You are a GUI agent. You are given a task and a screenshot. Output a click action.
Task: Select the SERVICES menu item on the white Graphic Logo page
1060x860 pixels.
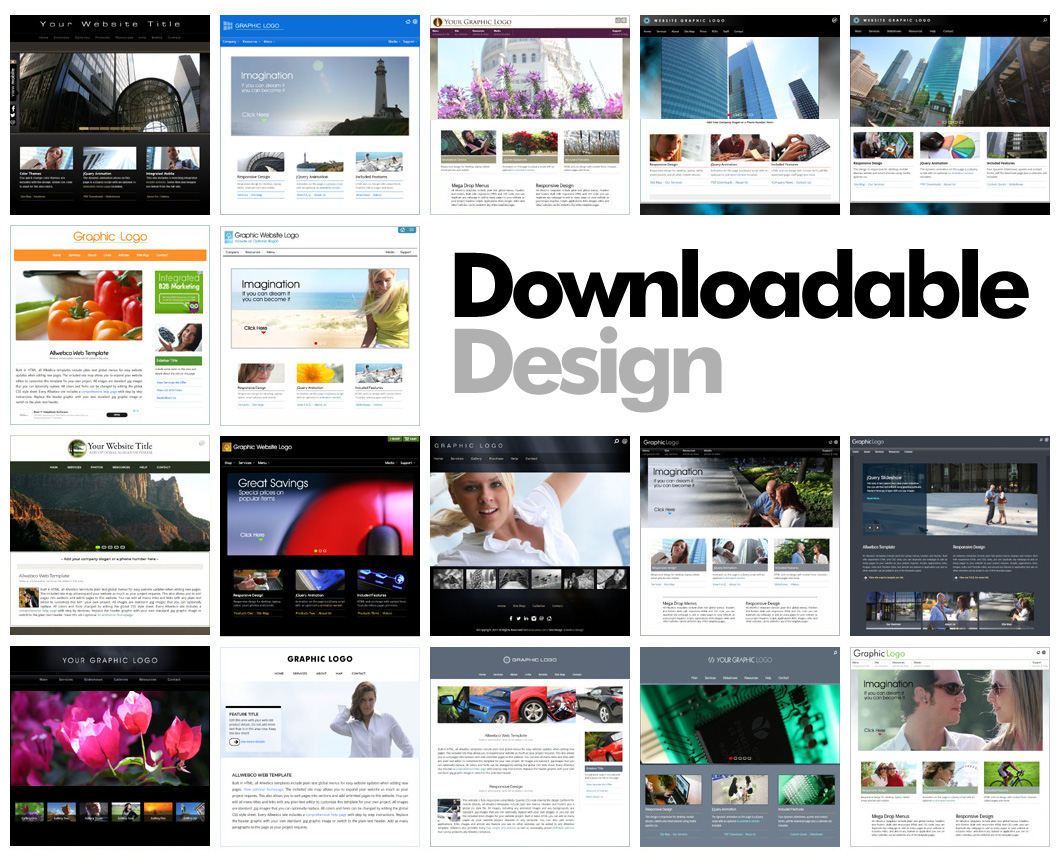pyautogui.click(x=300, y=673)
